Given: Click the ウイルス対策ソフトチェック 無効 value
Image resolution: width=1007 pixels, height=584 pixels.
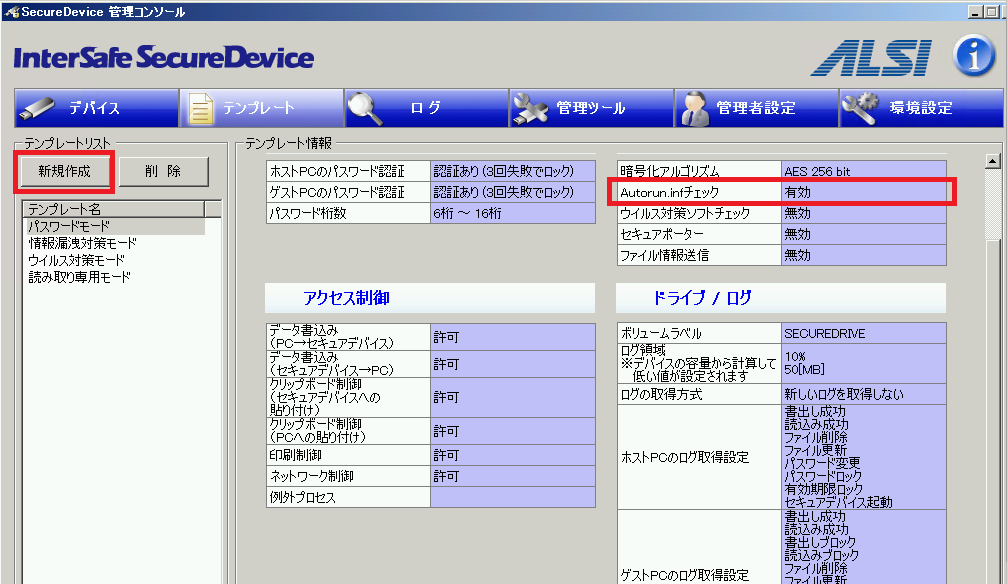Looking at the screenshot, I should tap(863, 213).
